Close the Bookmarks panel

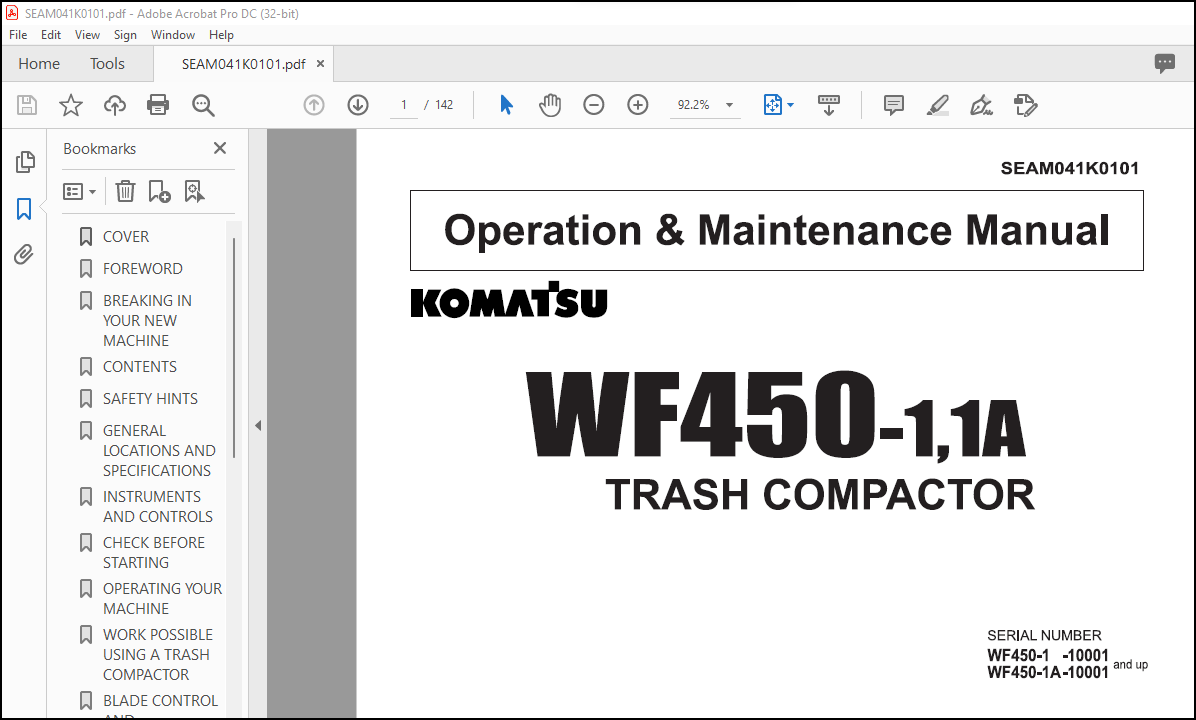(x=220, y=148)
